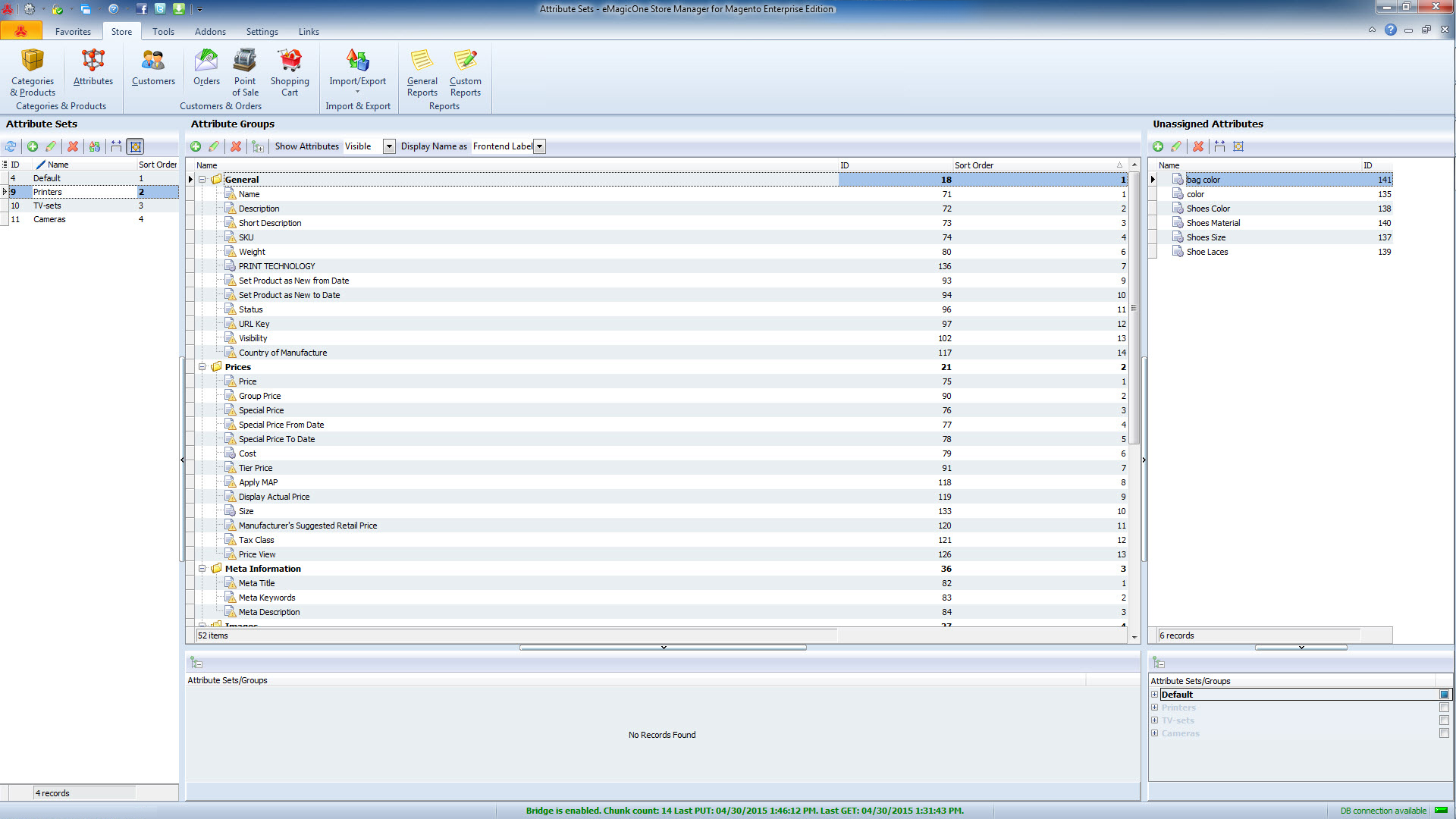Image resolution: width=1456 pixels, height=819 pixels.
Task: Sort attribute groups by ID column header
Action: coord(895,165)
